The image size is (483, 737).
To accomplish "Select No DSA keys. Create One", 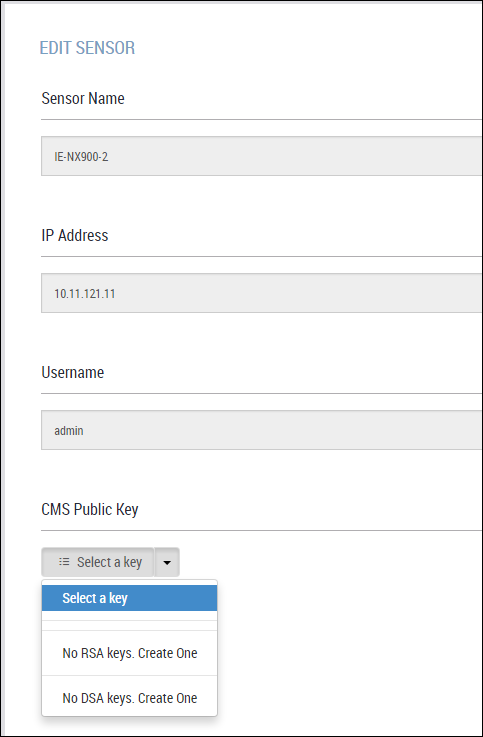I will 129,698.
